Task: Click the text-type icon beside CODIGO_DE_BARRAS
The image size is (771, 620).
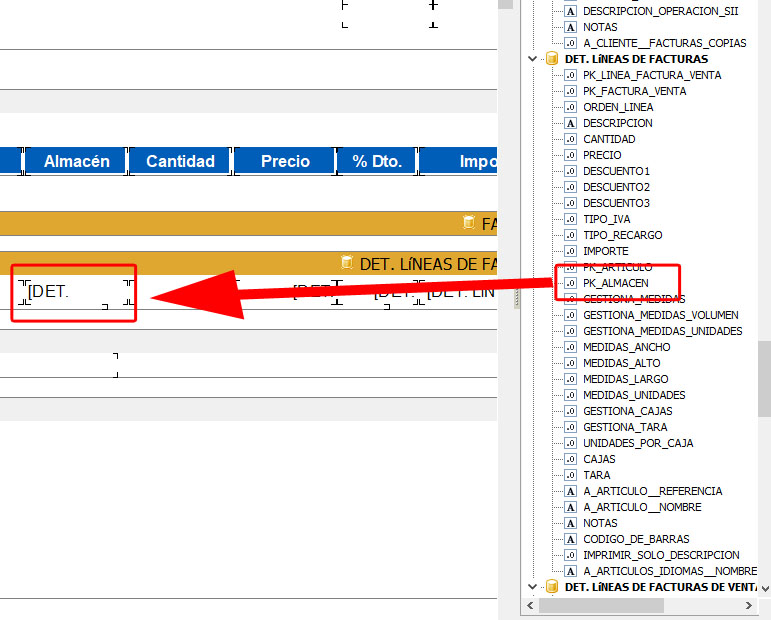Action: point(570,539)
